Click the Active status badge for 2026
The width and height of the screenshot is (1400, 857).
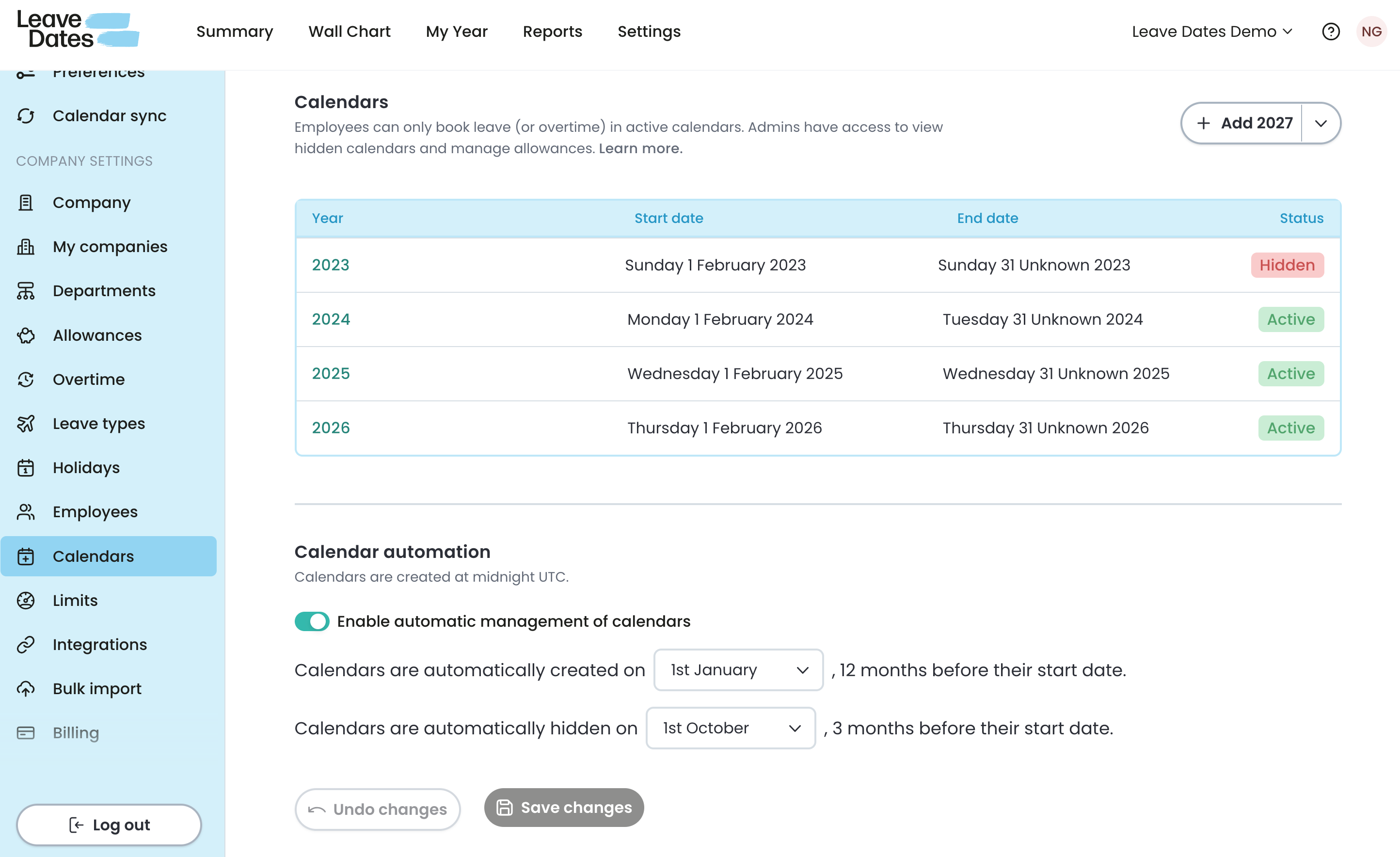point(1291,428)
